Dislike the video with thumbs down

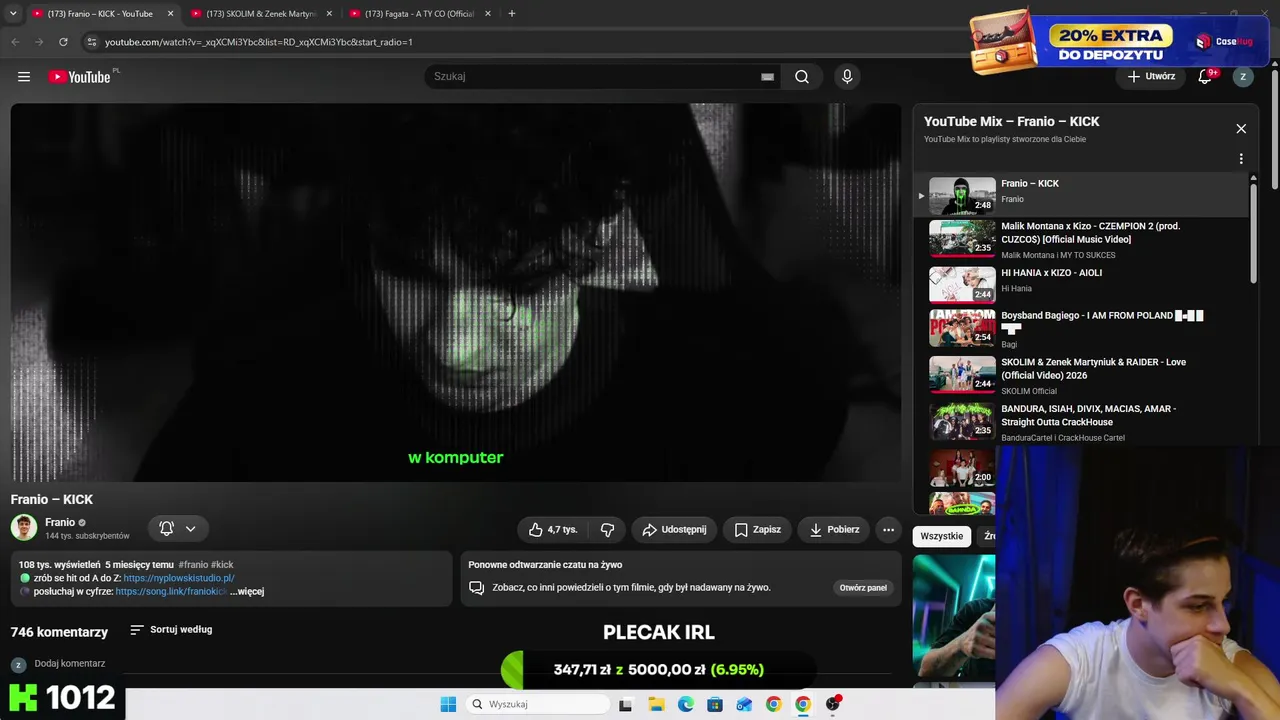(x=607, y=530)
